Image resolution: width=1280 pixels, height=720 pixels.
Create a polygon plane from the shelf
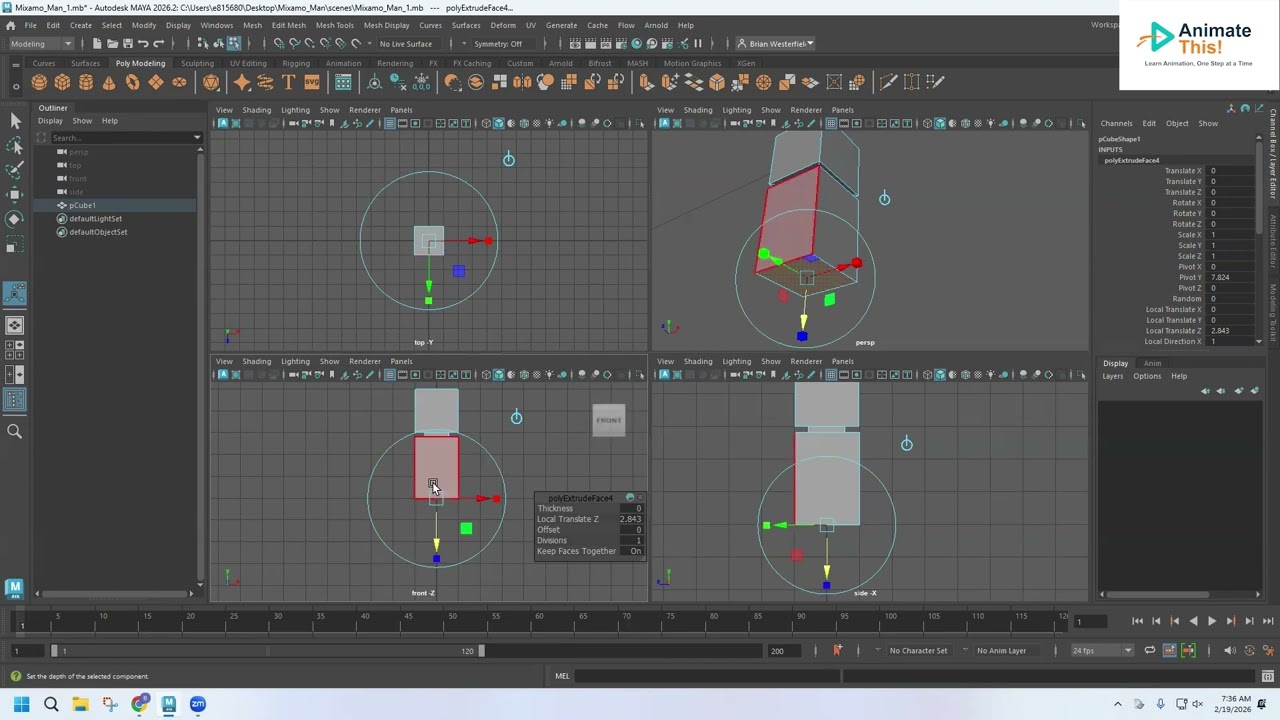click(156, 82)
